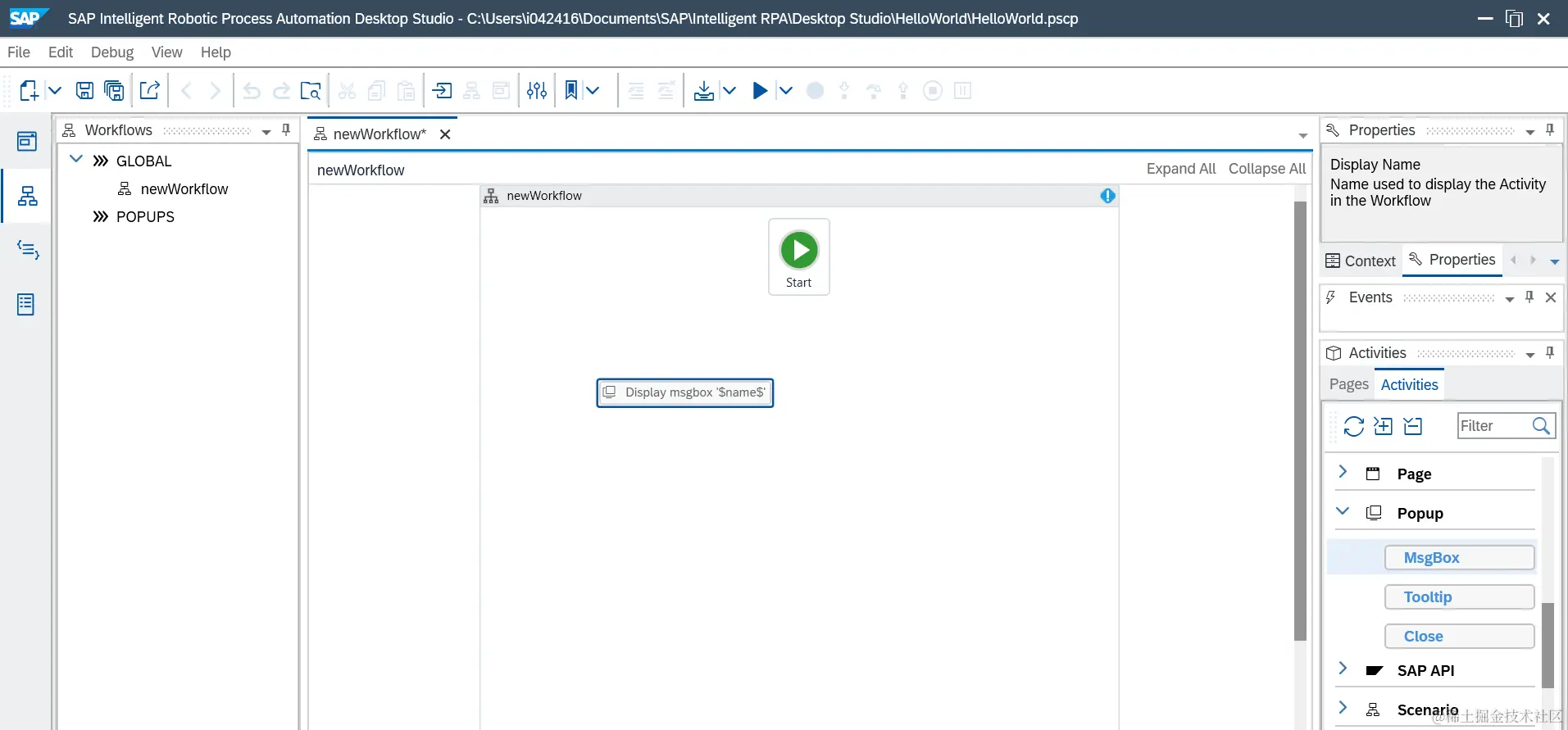Open the document list sidebar icon
The image size is (1568, 730).
point(26,305)
